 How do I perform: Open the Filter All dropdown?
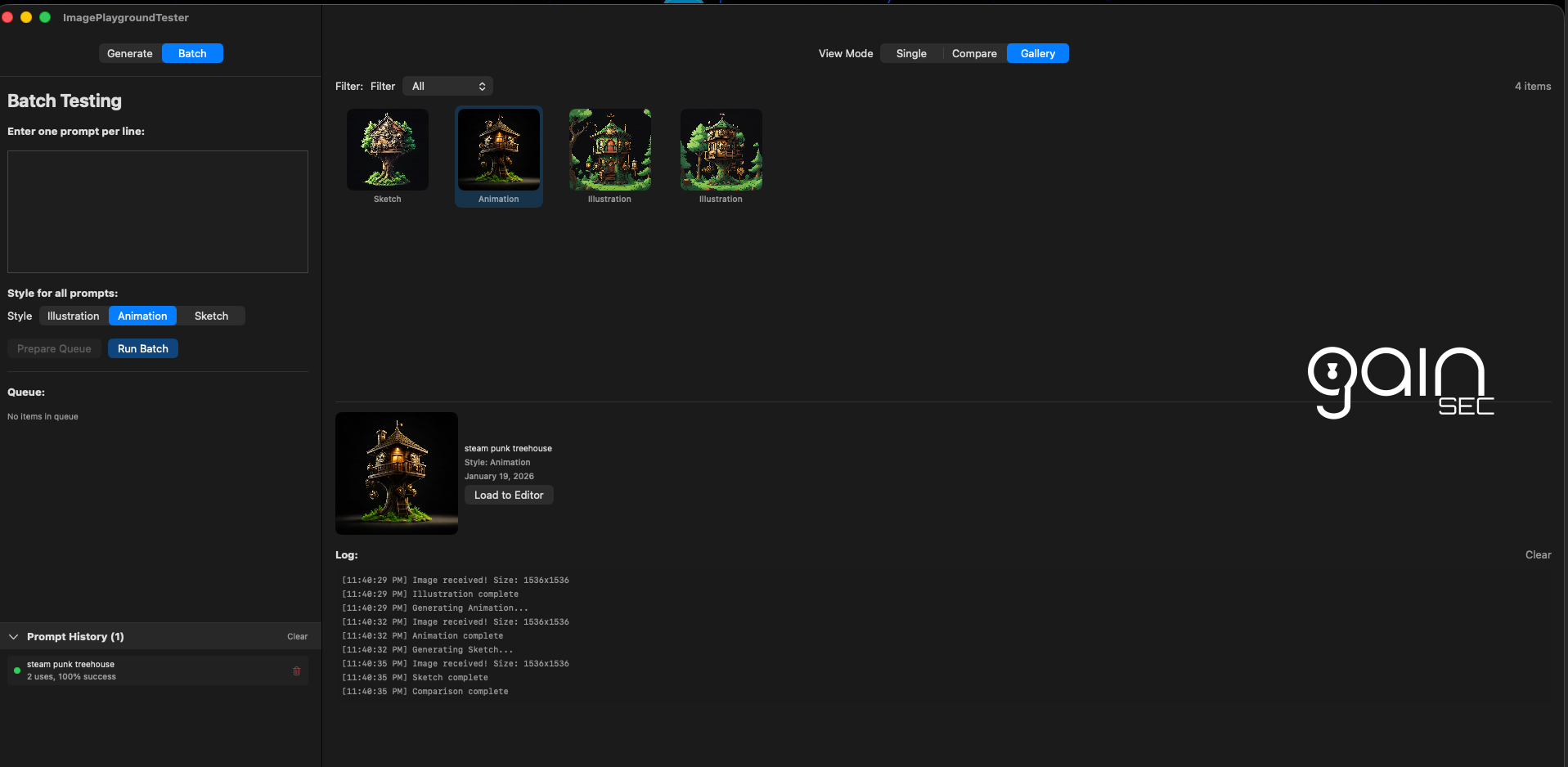447,86
